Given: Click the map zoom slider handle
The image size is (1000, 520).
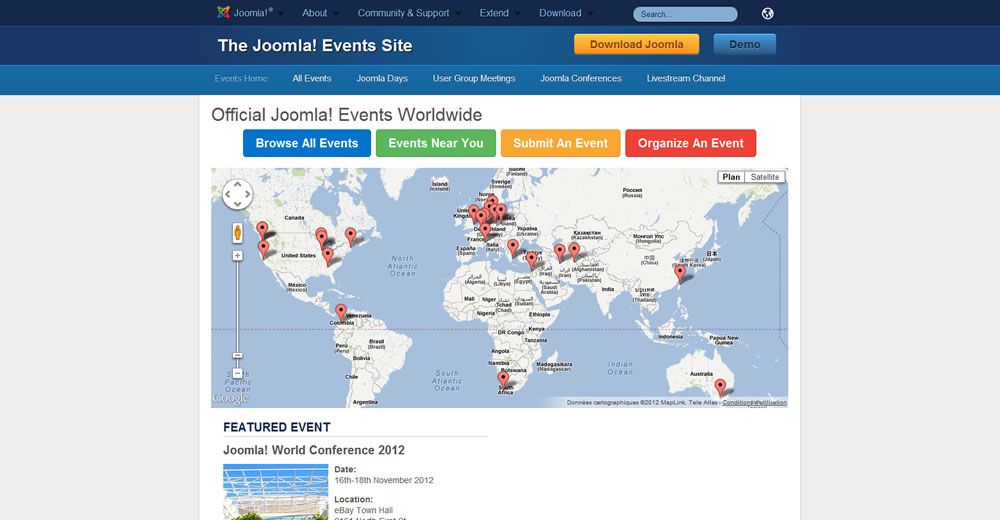Looking at the screenshot, I should click(x=237, y=355).
